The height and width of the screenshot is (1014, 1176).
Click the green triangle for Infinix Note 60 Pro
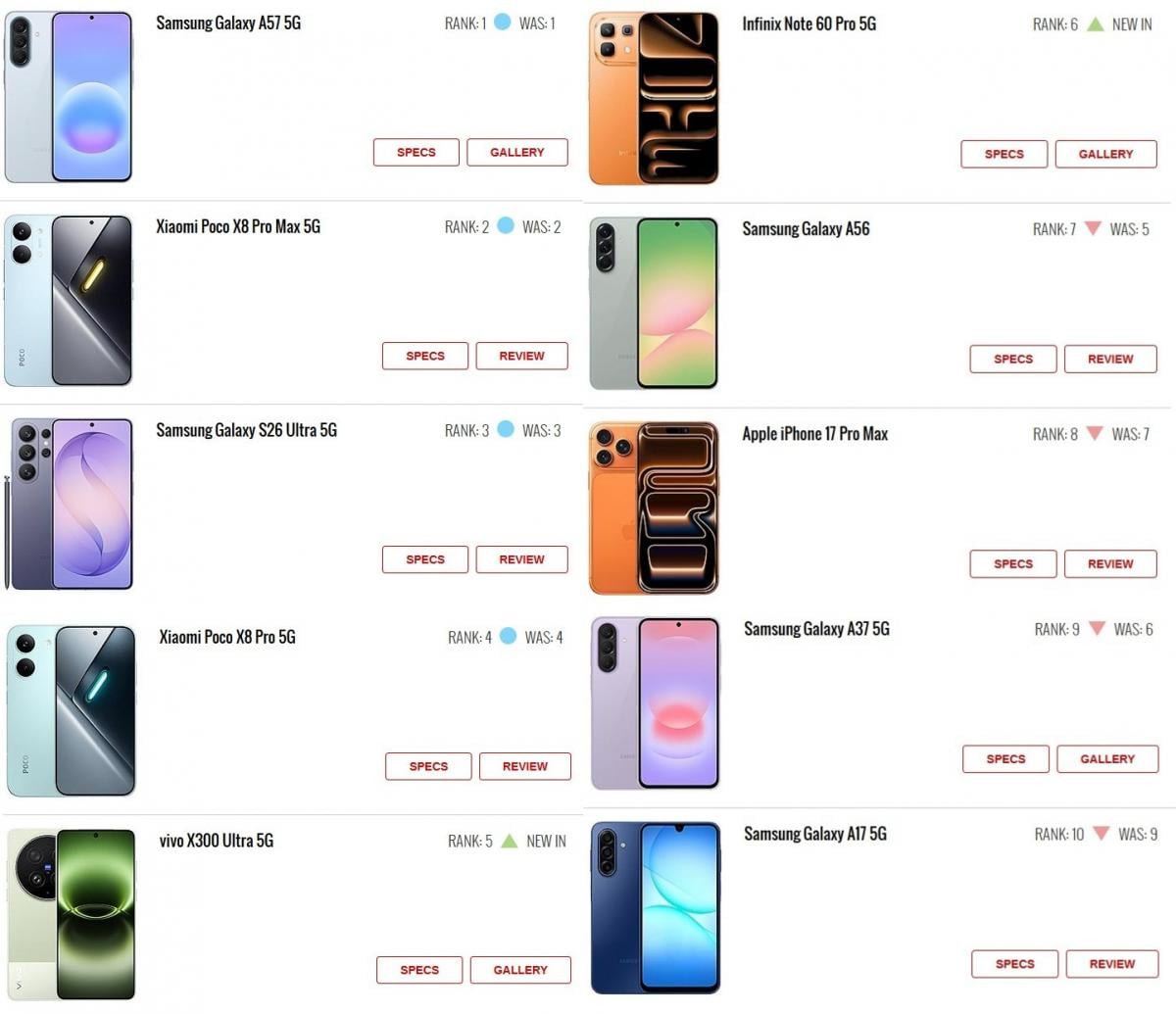[x=1095, y=24]
